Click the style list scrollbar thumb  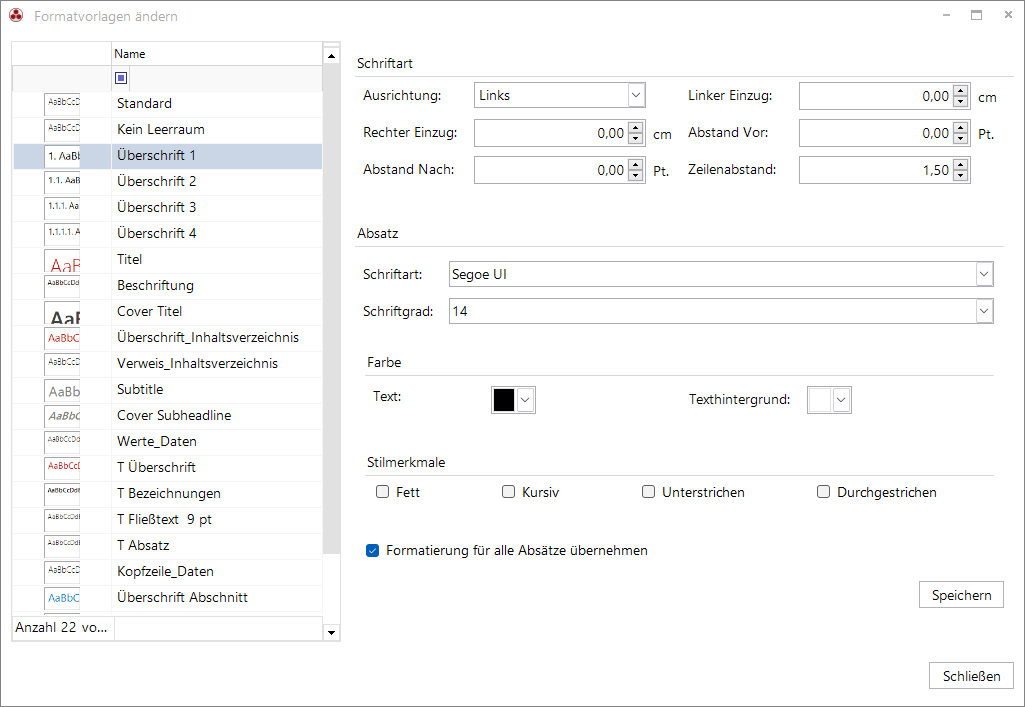pyautogui.click(x=331, y=310)
